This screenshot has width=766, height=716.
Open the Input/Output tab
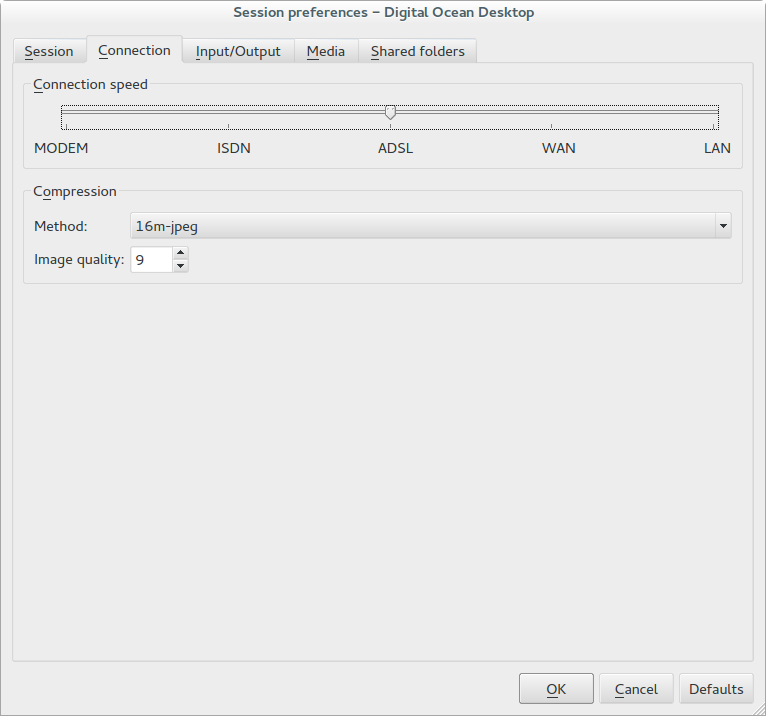pos(238,51)
